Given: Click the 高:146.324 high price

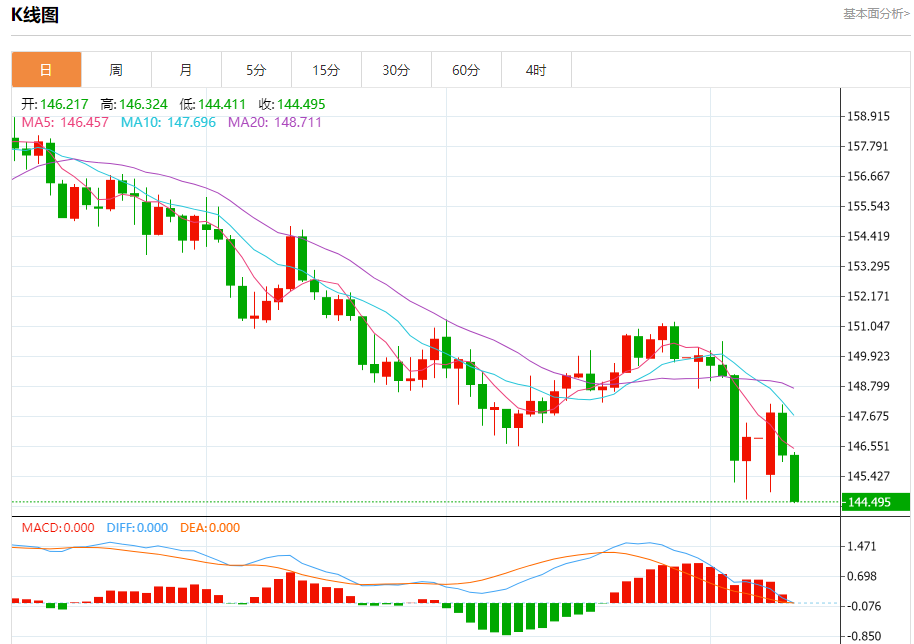Looking at the screenshot, I should pos(133,104).
